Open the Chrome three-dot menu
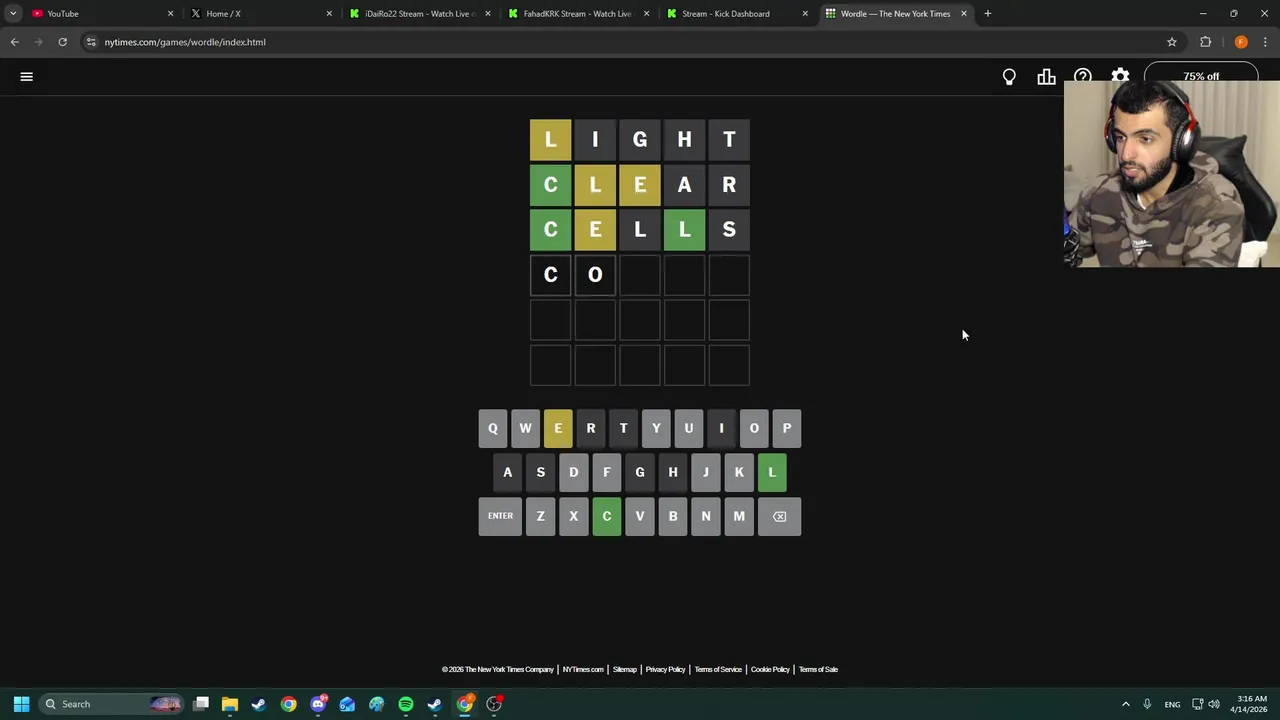This screenshot has width=1280, height=720. 1266,42
